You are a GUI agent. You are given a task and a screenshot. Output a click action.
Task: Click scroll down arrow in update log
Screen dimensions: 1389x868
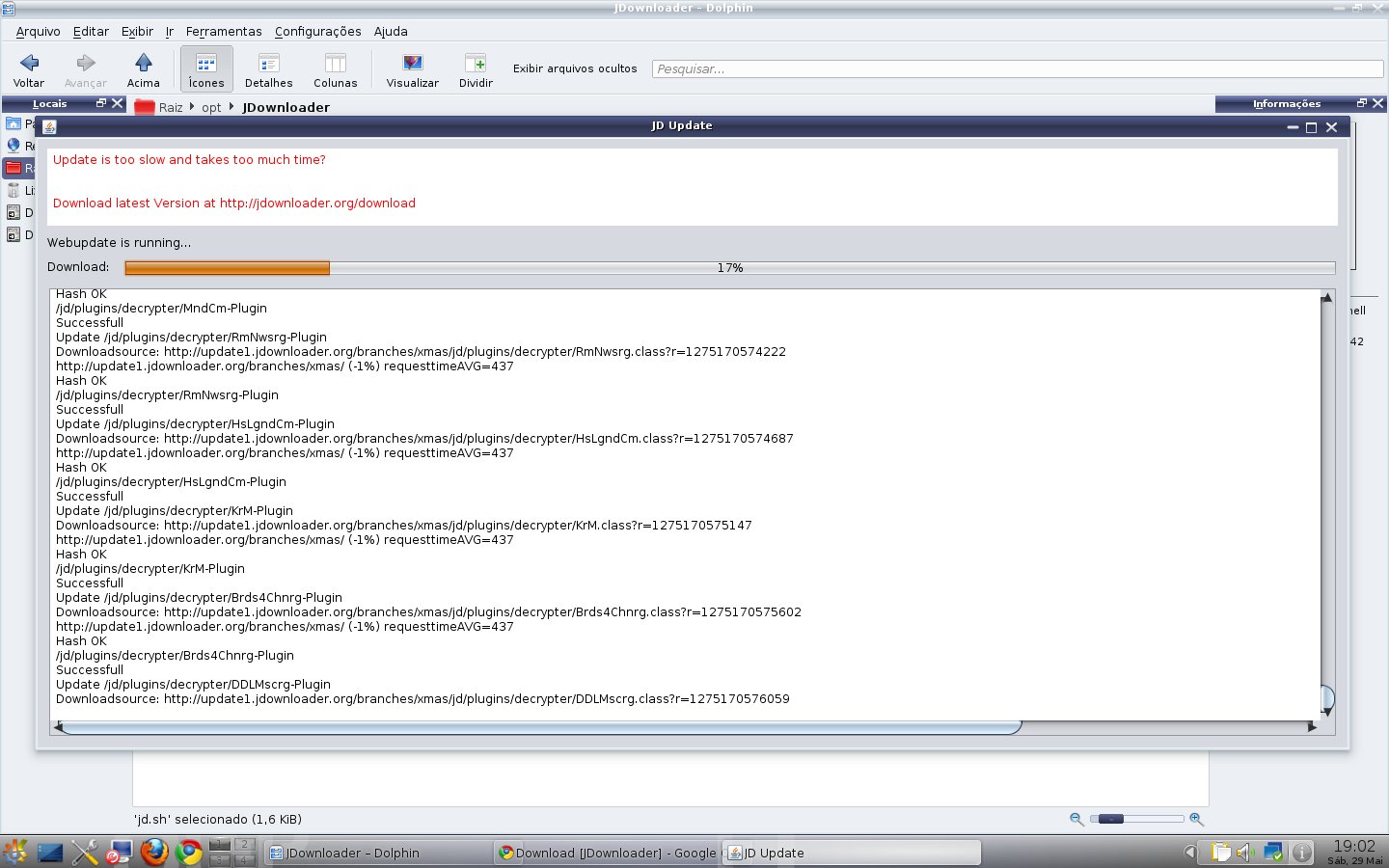1327,712
